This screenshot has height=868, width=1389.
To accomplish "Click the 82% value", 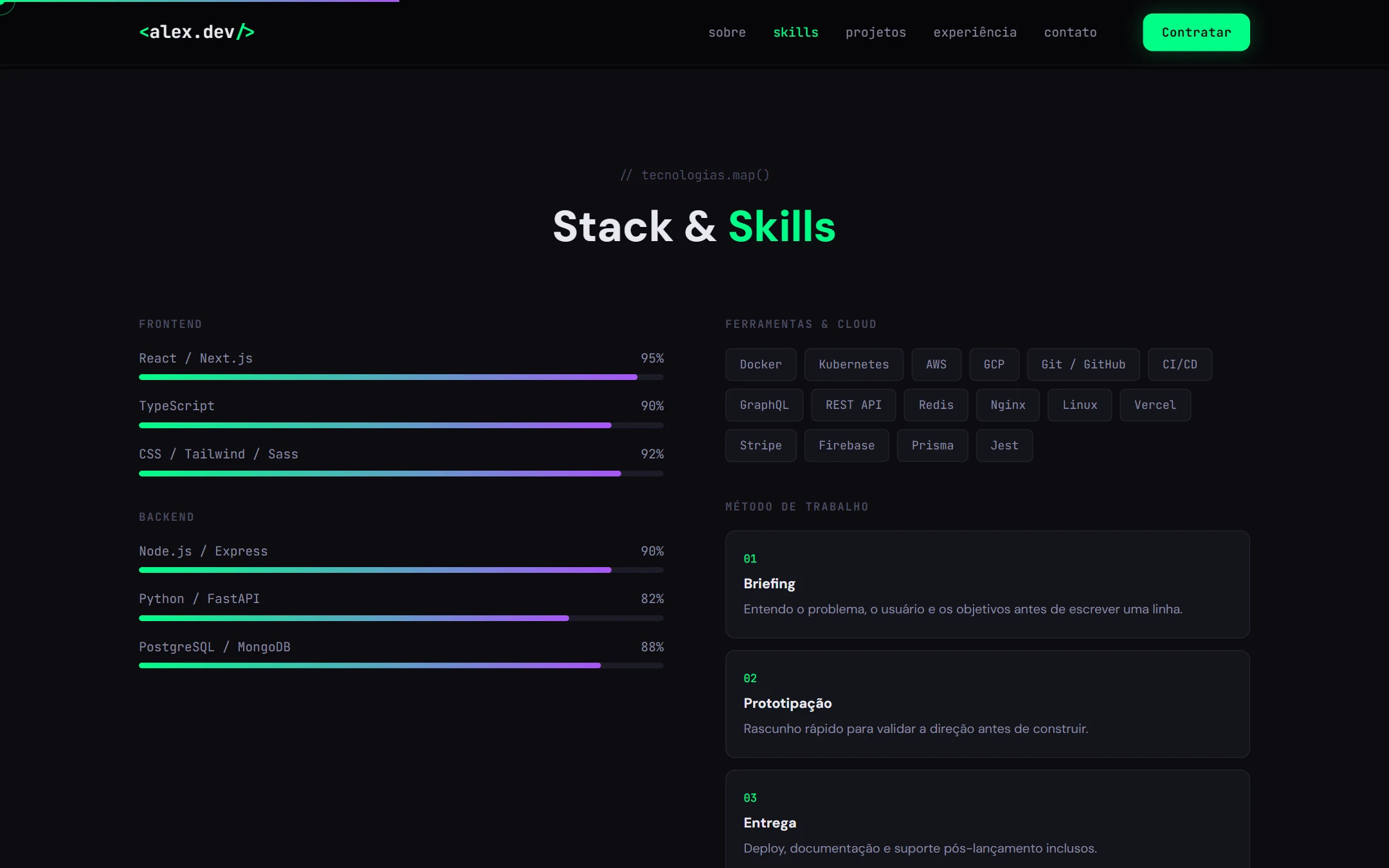I will tap(652, 599).
